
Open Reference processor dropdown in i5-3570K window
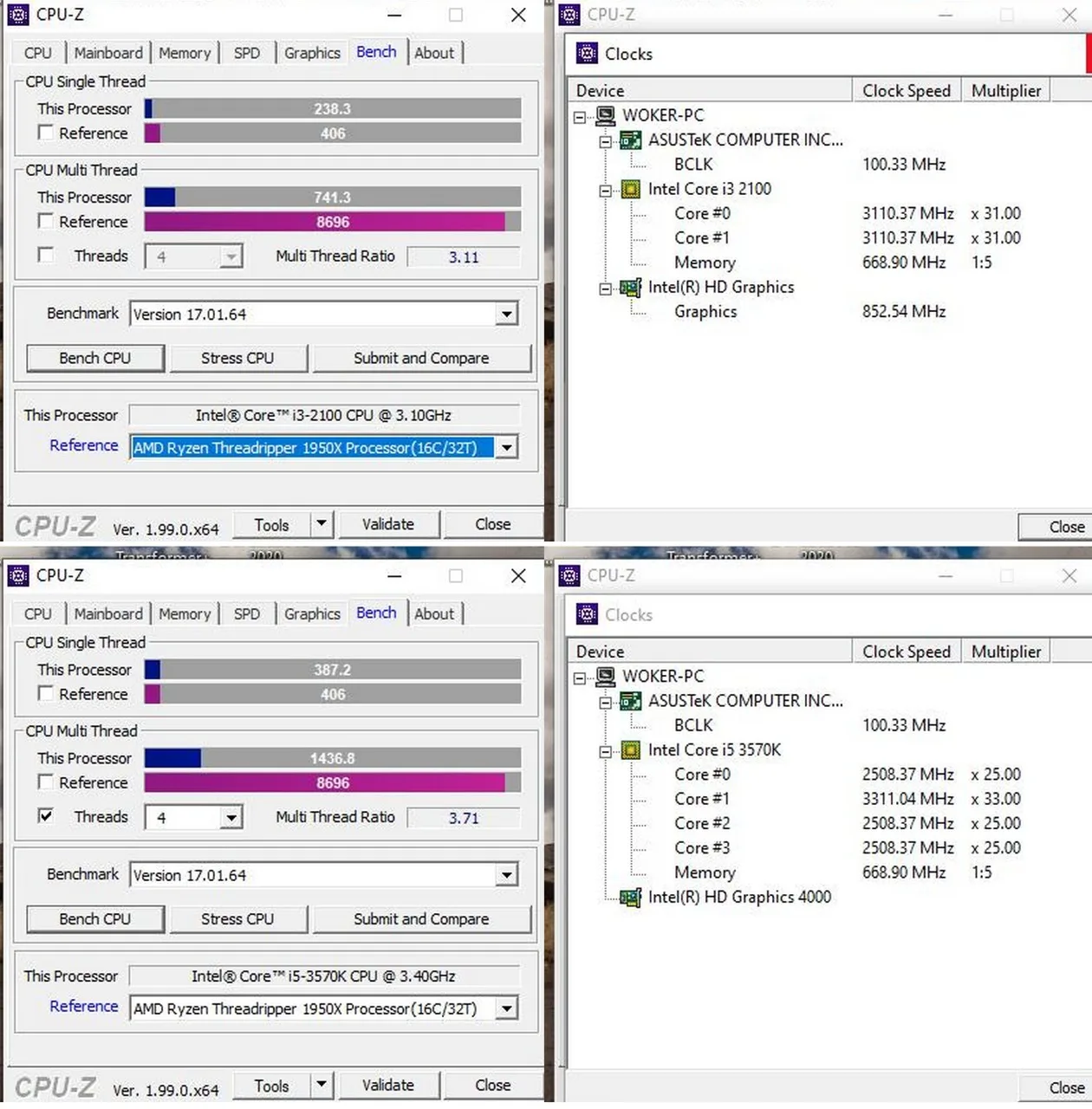pyautogui.click(x=507, y=1008)
